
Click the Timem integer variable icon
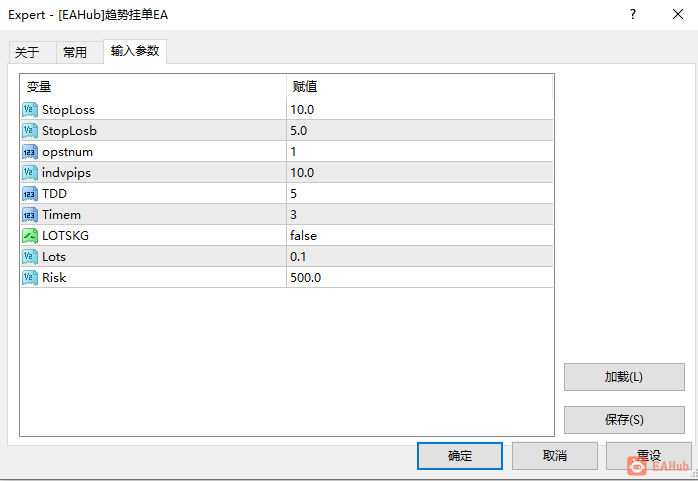[x=30, y=214]
